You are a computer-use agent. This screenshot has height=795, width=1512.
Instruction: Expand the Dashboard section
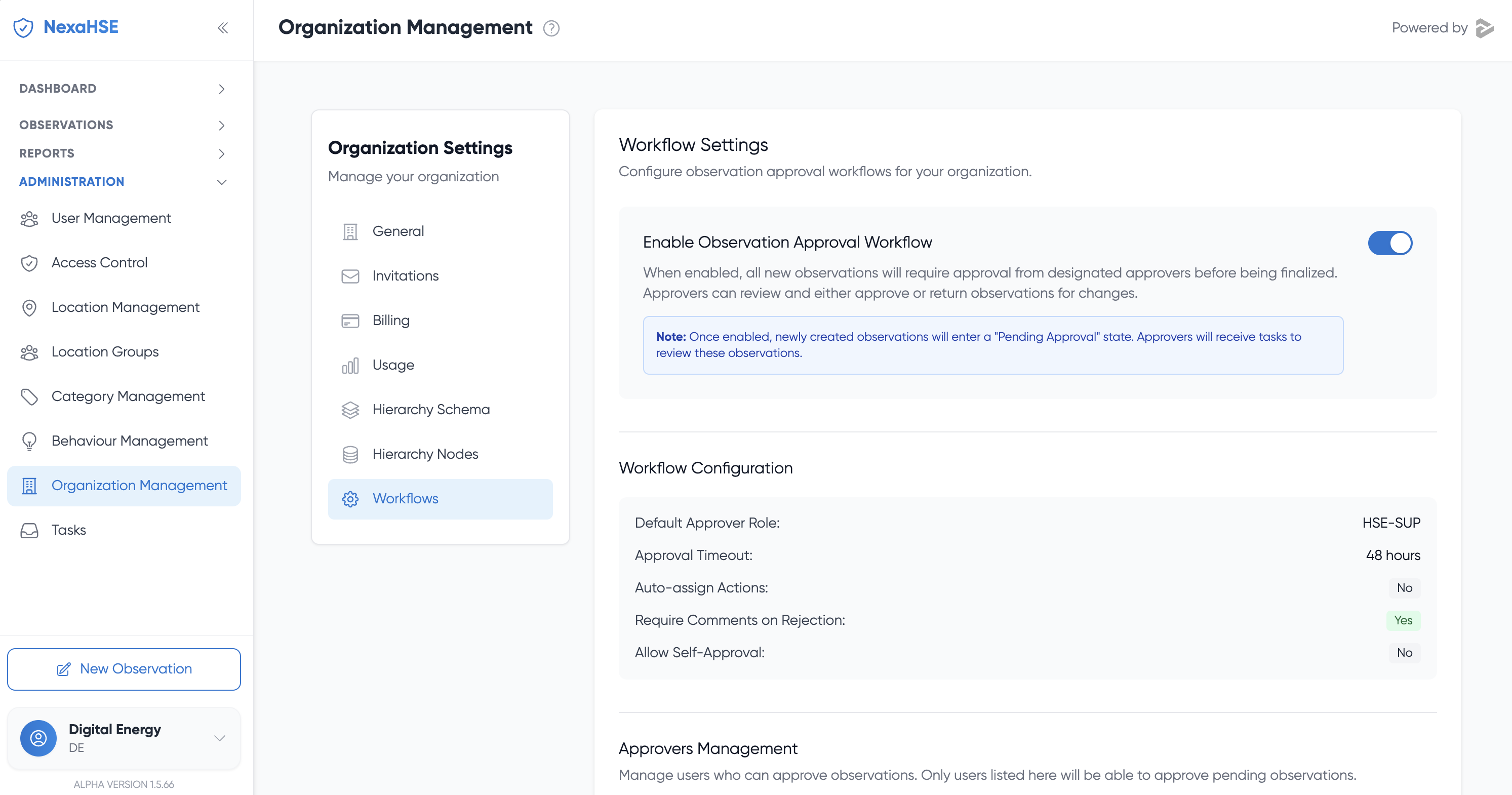[x=123, y=89]
